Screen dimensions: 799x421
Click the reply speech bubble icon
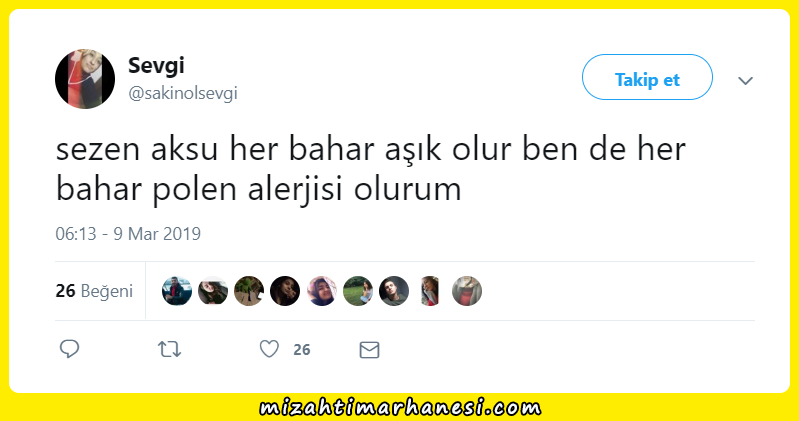[70, 349]
